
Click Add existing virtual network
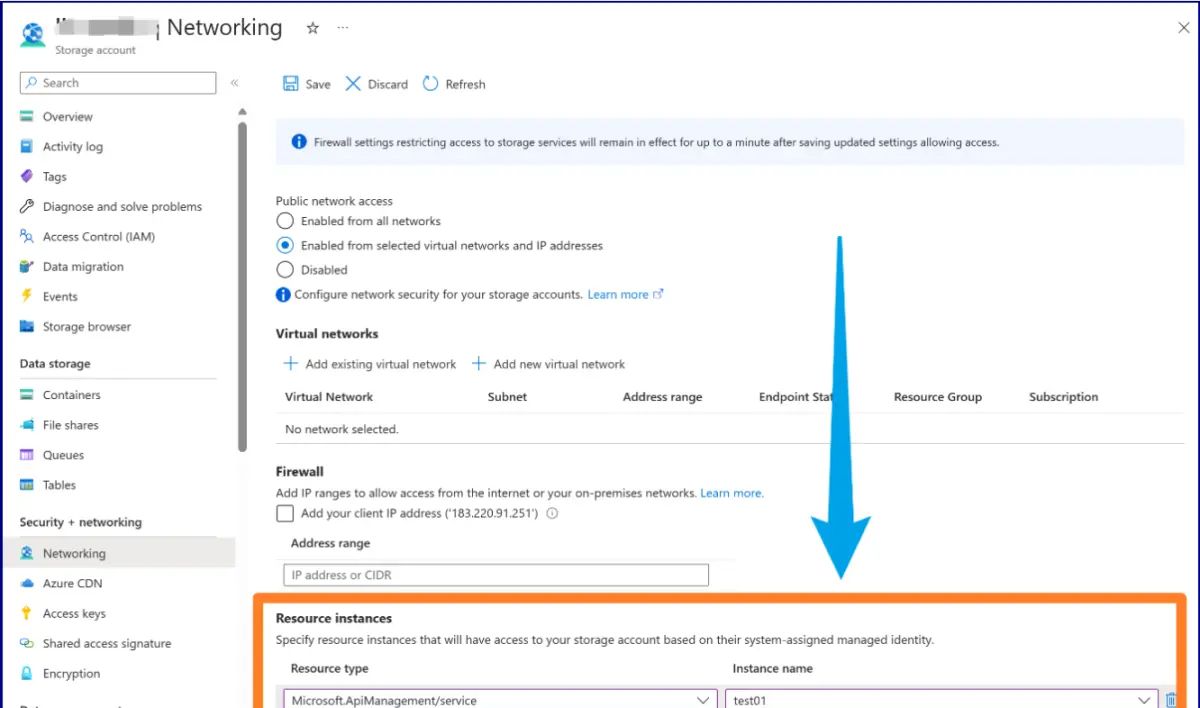(370, 365)
